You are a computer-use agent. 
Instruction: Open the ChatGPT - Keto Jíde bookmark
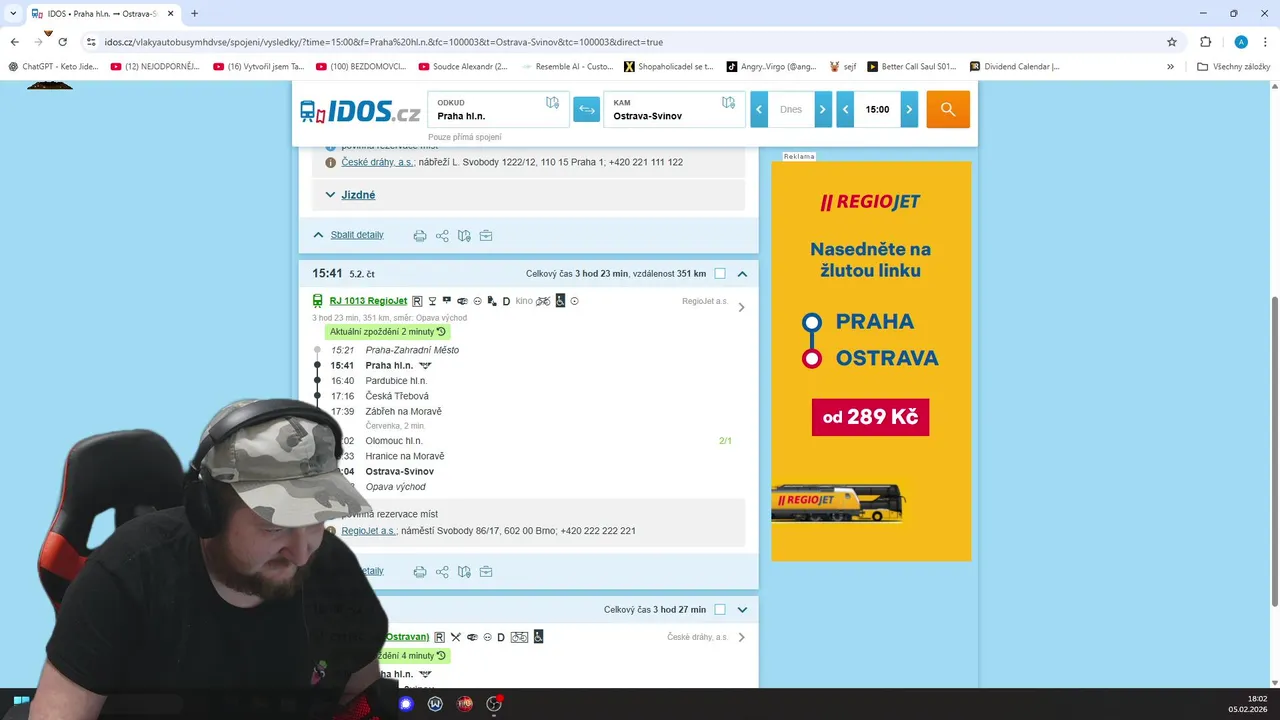[x=53, y=66]
